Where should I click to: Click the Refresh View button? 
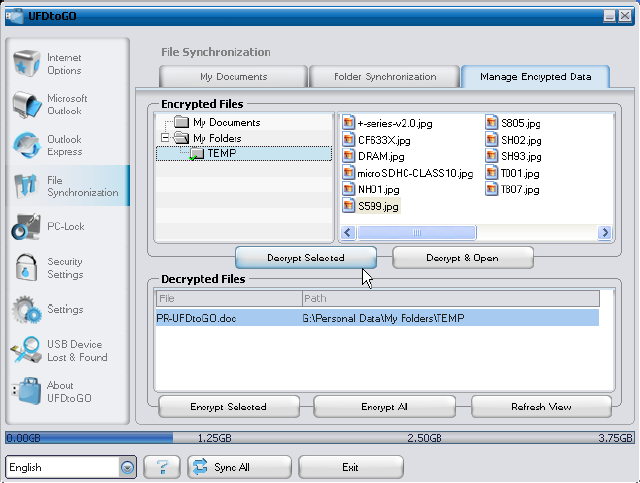tap(541, 407)
